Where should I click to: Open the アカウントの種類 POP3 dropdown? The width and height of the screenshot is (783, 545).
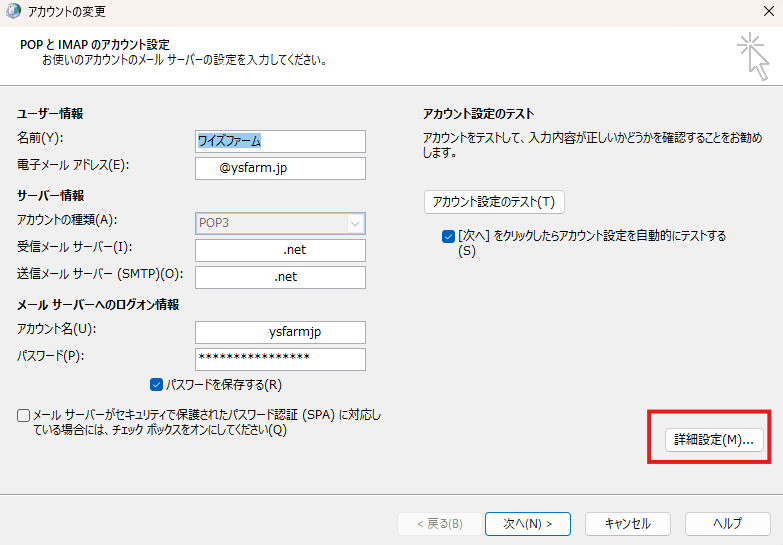click(281, 223)
